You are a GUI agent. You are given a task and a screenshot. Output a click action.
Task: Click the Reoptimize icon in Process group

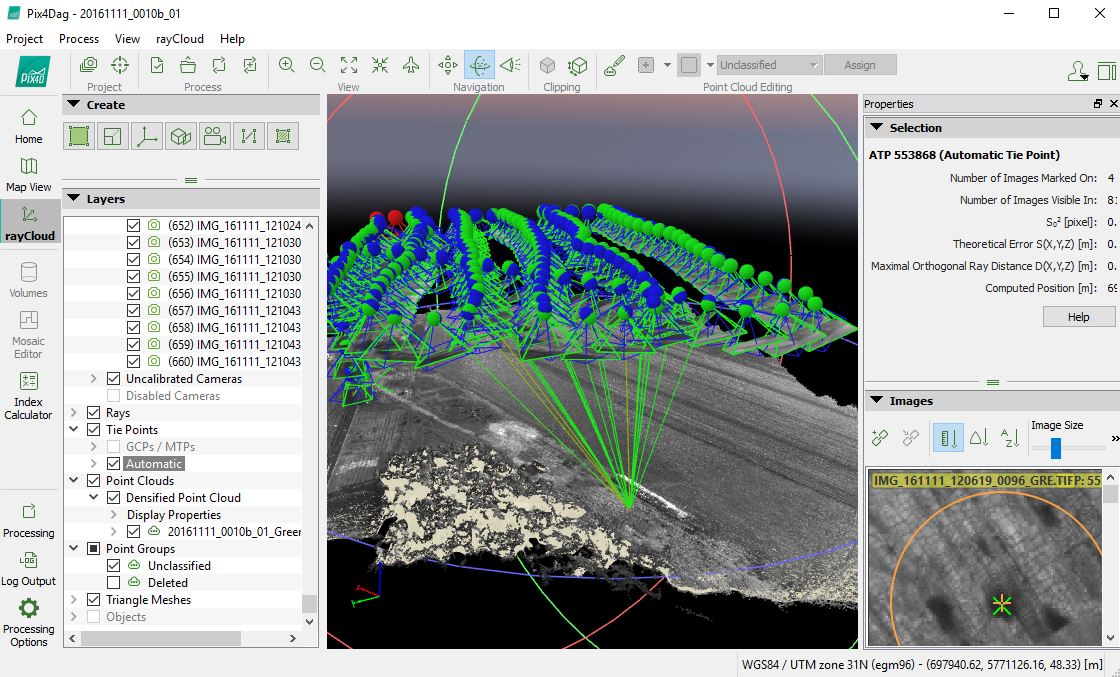219,65
